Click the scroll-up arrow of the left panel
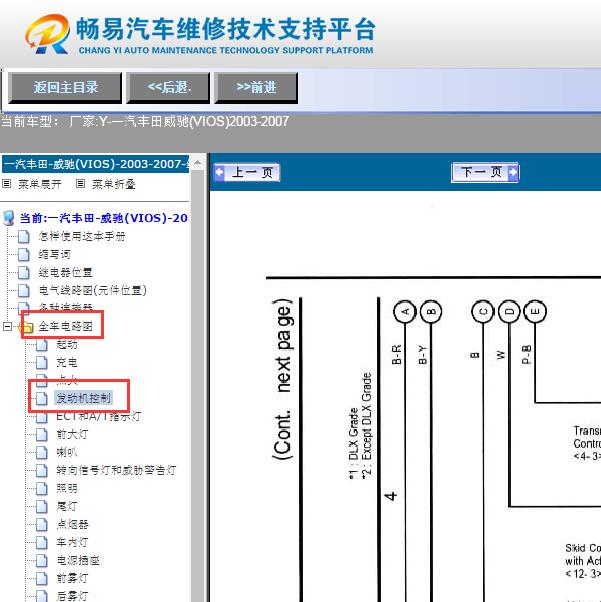 tap(197, 163)
